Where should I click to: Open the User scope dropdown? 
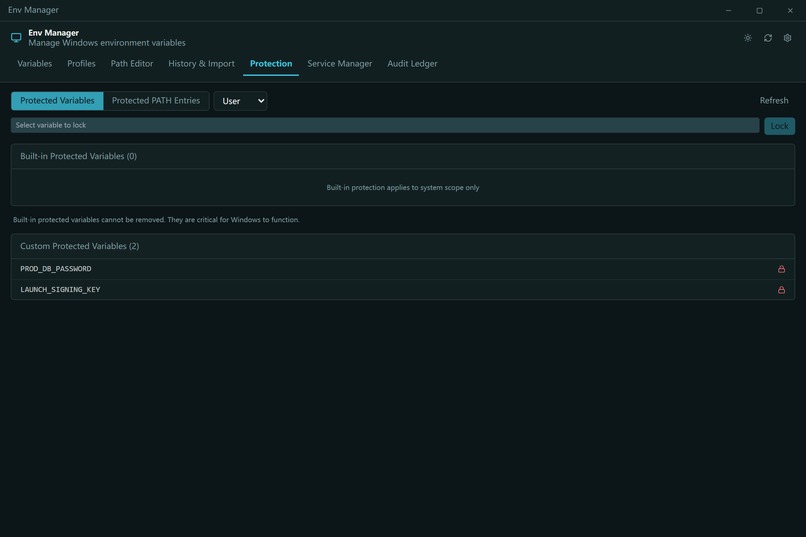[x=240, y=101]
